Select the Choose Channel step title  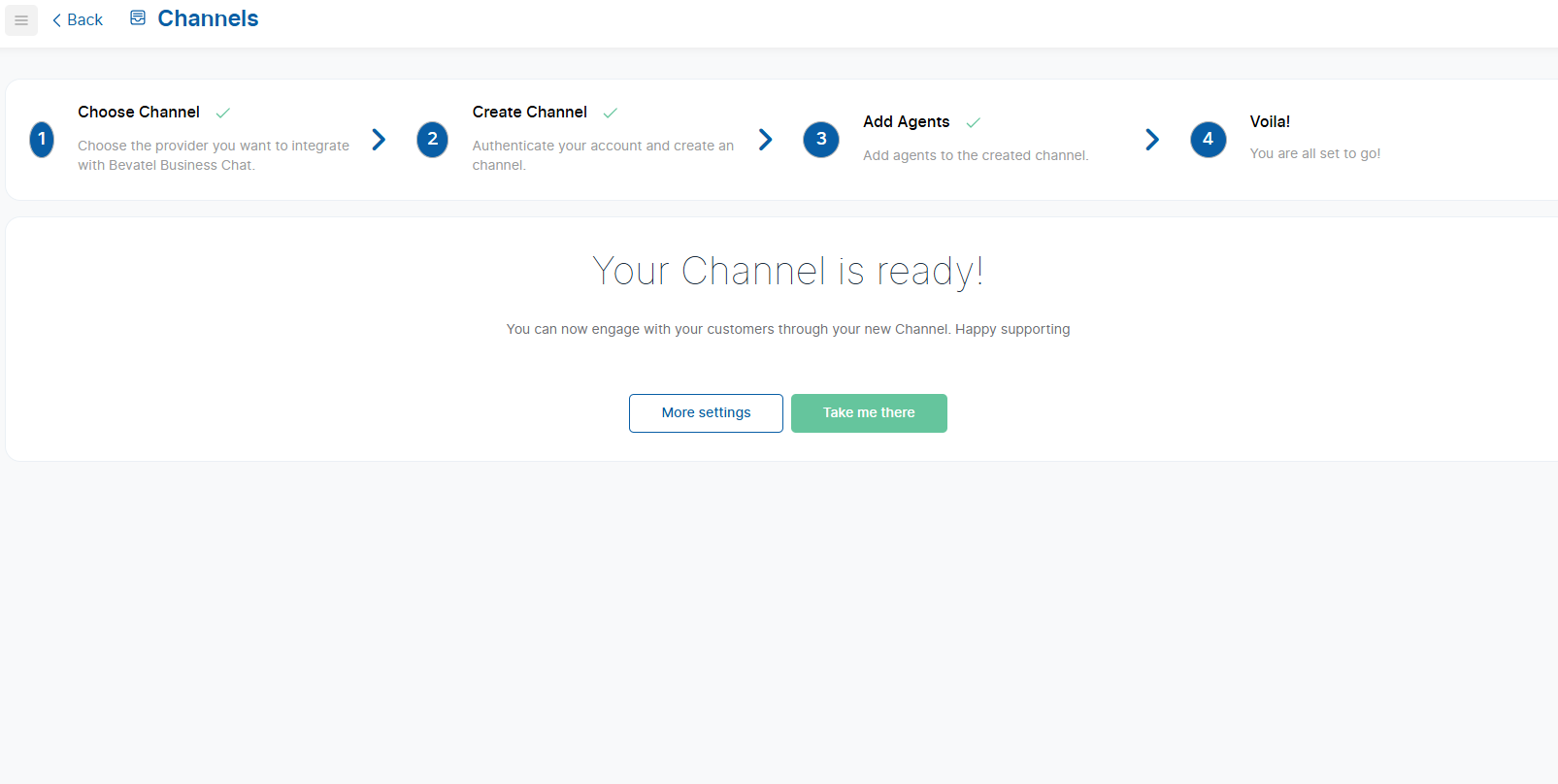point(139,113)
